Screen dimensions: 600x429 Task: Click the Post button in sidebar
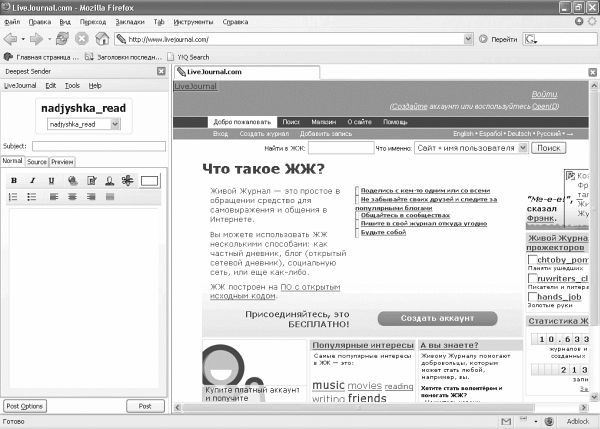pyautogui.click(x=145, y=406)
